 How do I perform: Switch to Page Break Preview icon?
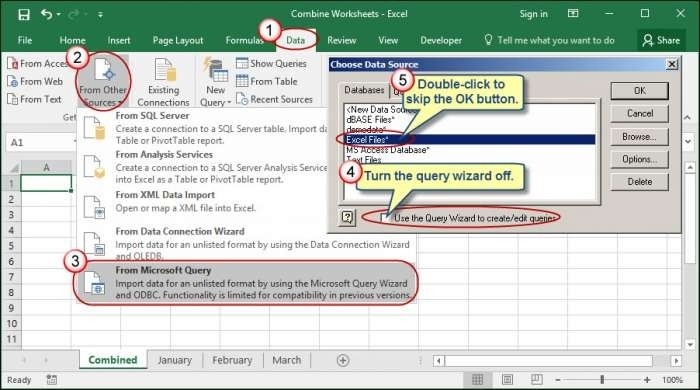click(x=537, y=380)
